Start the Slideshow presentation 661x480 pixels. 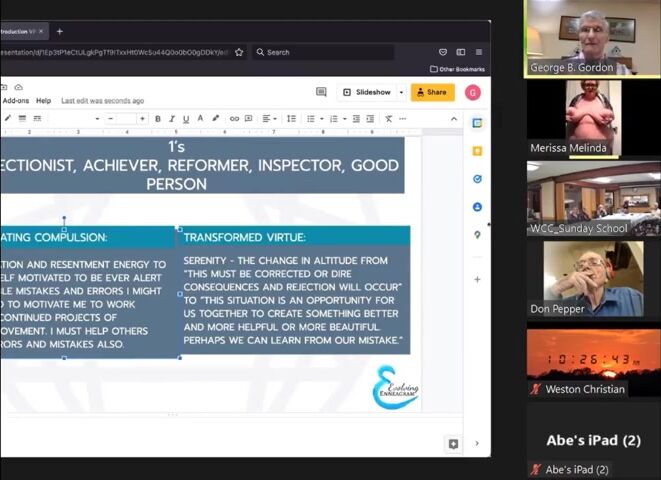click(x=367, y=92)
